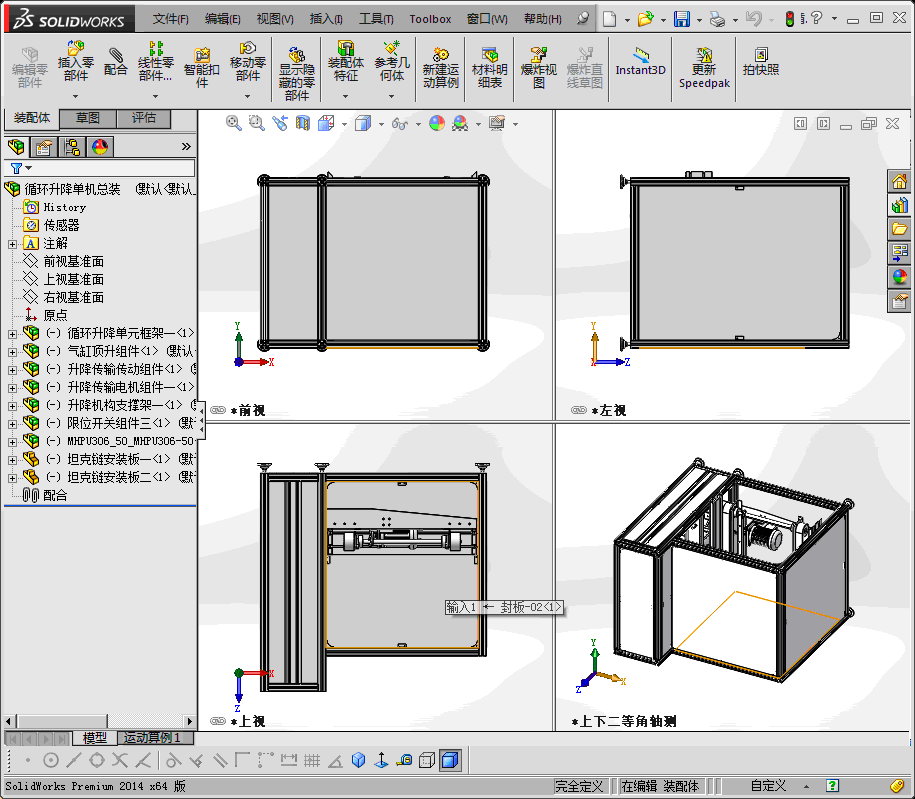Select the 原点 origin item in tree
Image resolution: width=915 pixels, height=799 pixels.
pos(46,315)
